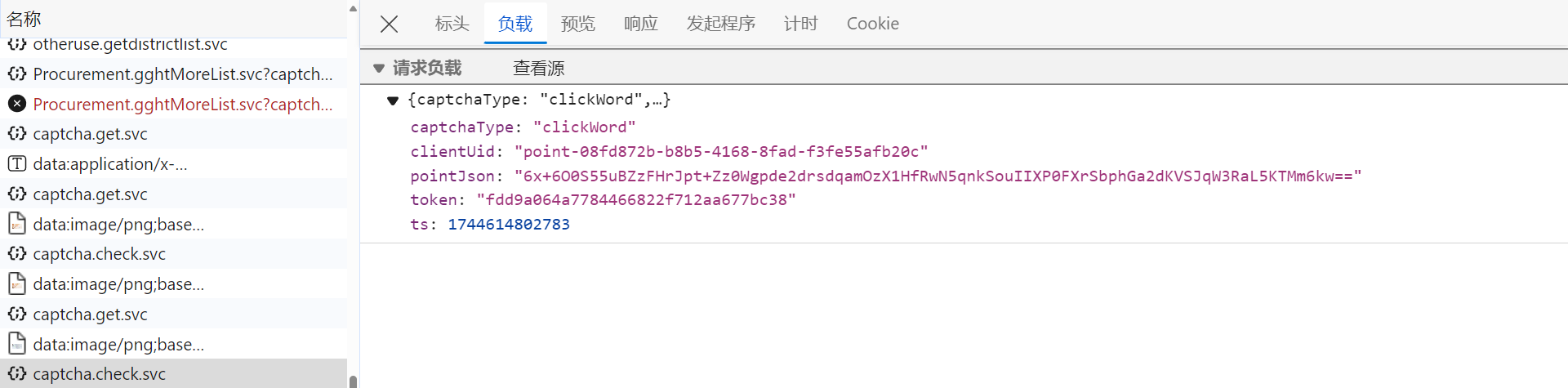Click the ts value 1744614802783
The image size is (1568, 388).
509,224
